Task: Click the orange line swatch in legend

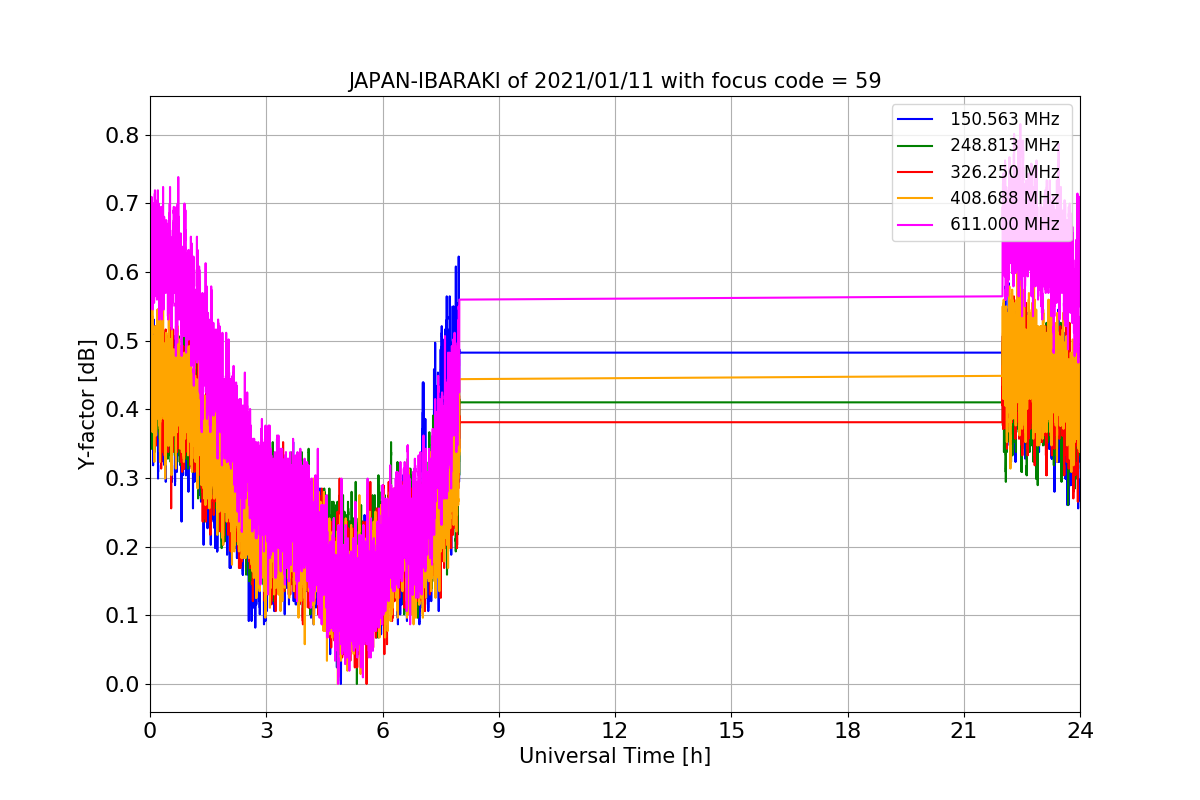Action: (x=916, y=199)
